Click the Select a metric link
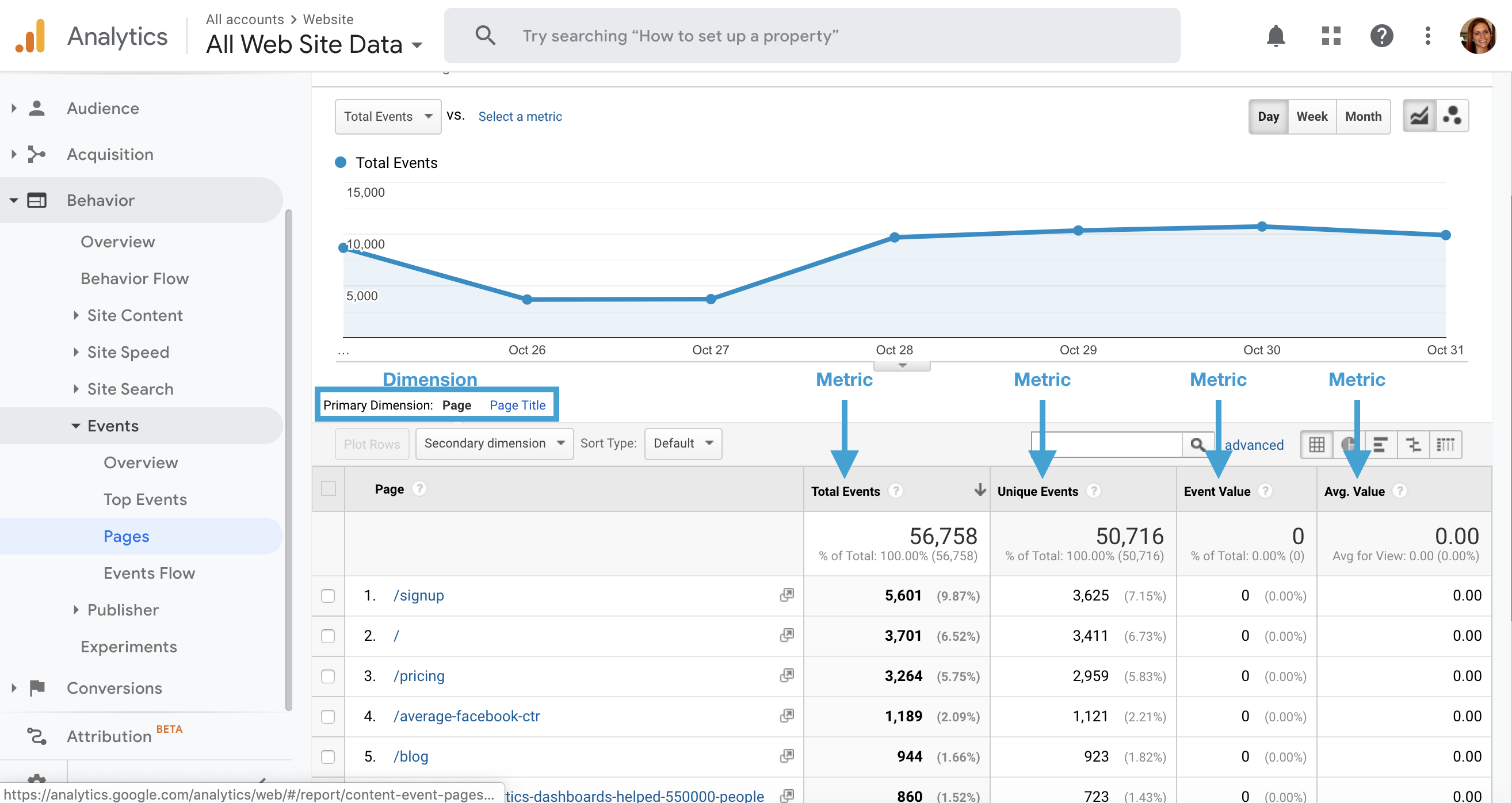This screenshot has width=1512, height=803. click(520, 116)
